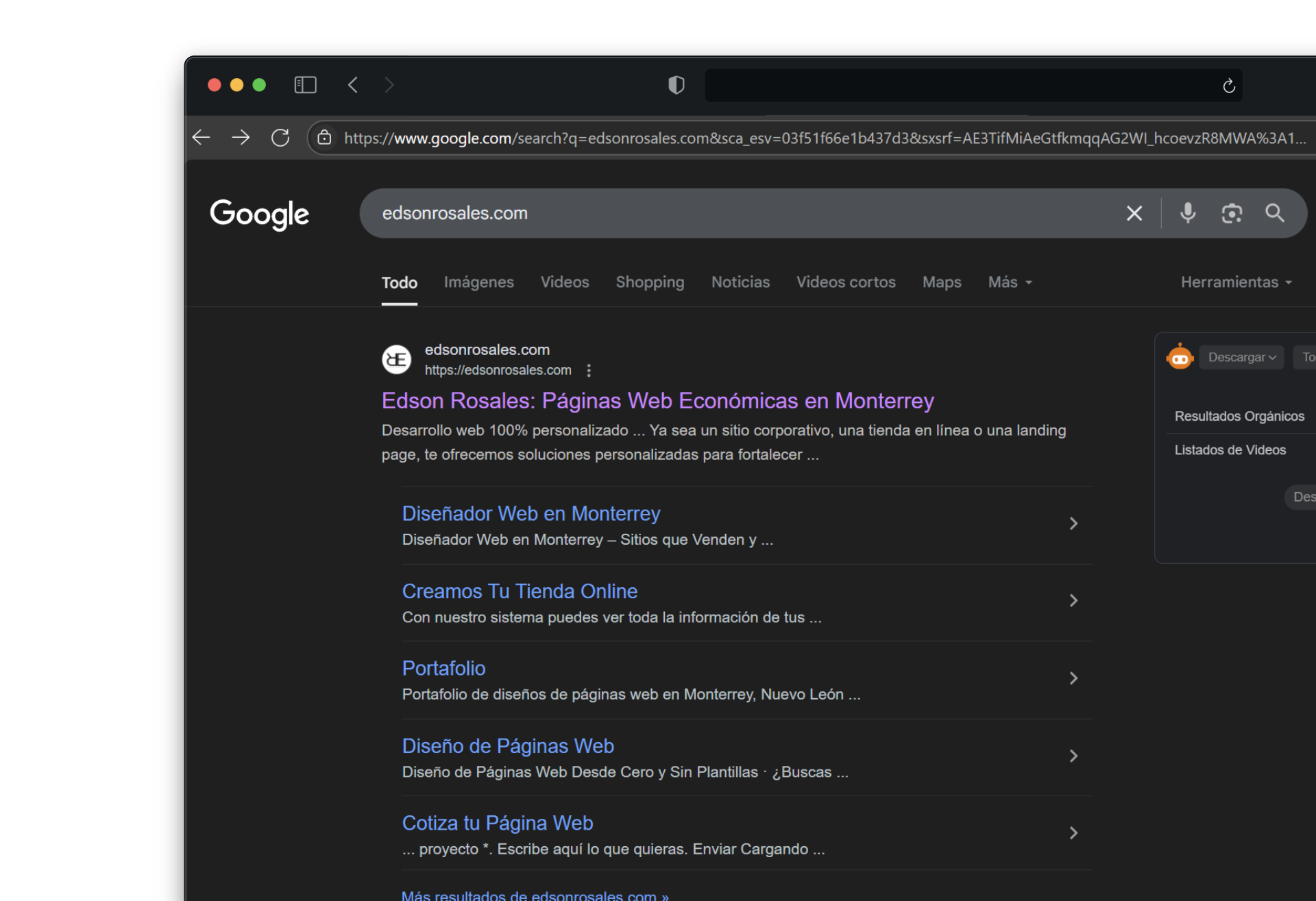
Task: Go back with Safari's back chevron
Action: coord(353,85)
